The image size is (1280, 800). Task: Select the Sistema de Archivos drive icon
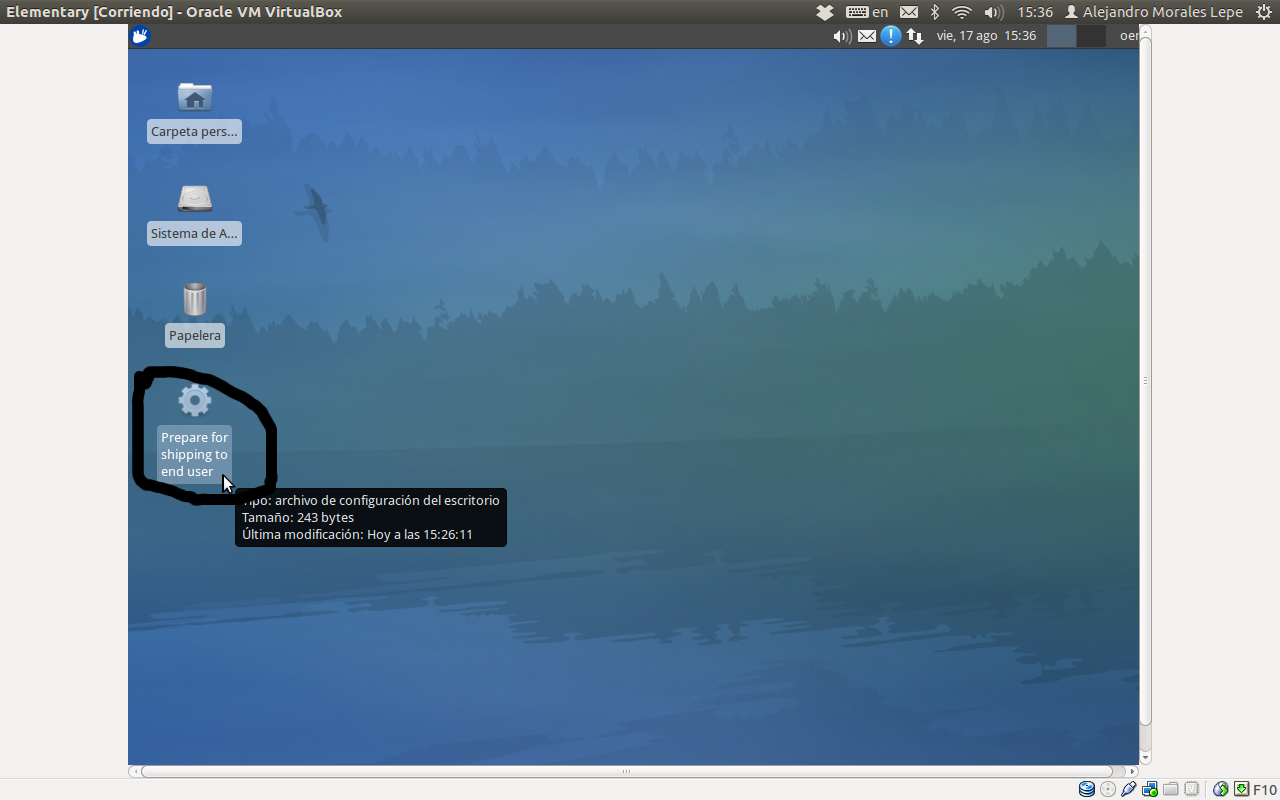194,199
